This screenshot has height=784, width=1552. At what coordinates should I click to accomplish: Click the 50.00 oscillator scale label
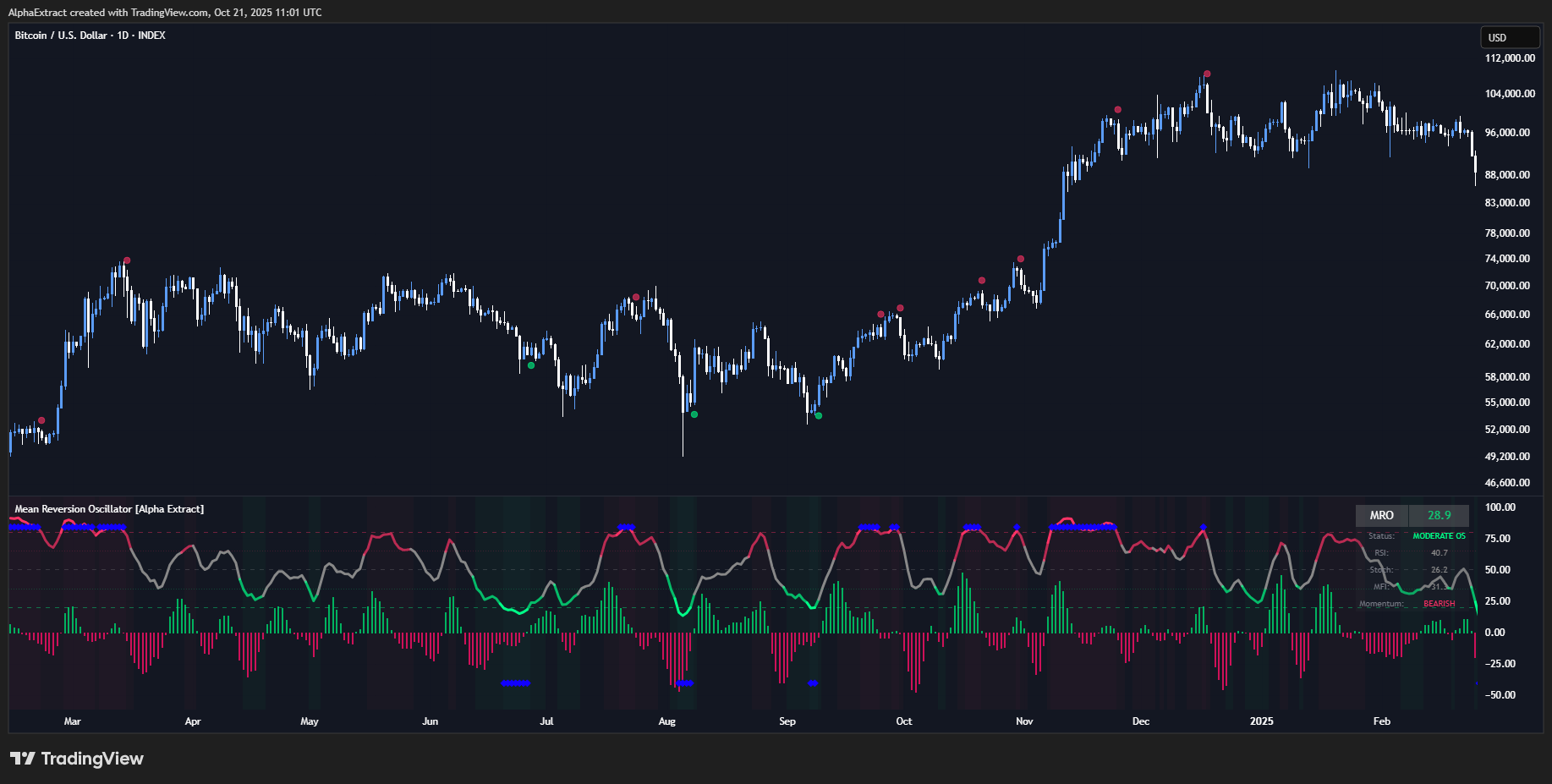coord(1498,570)
